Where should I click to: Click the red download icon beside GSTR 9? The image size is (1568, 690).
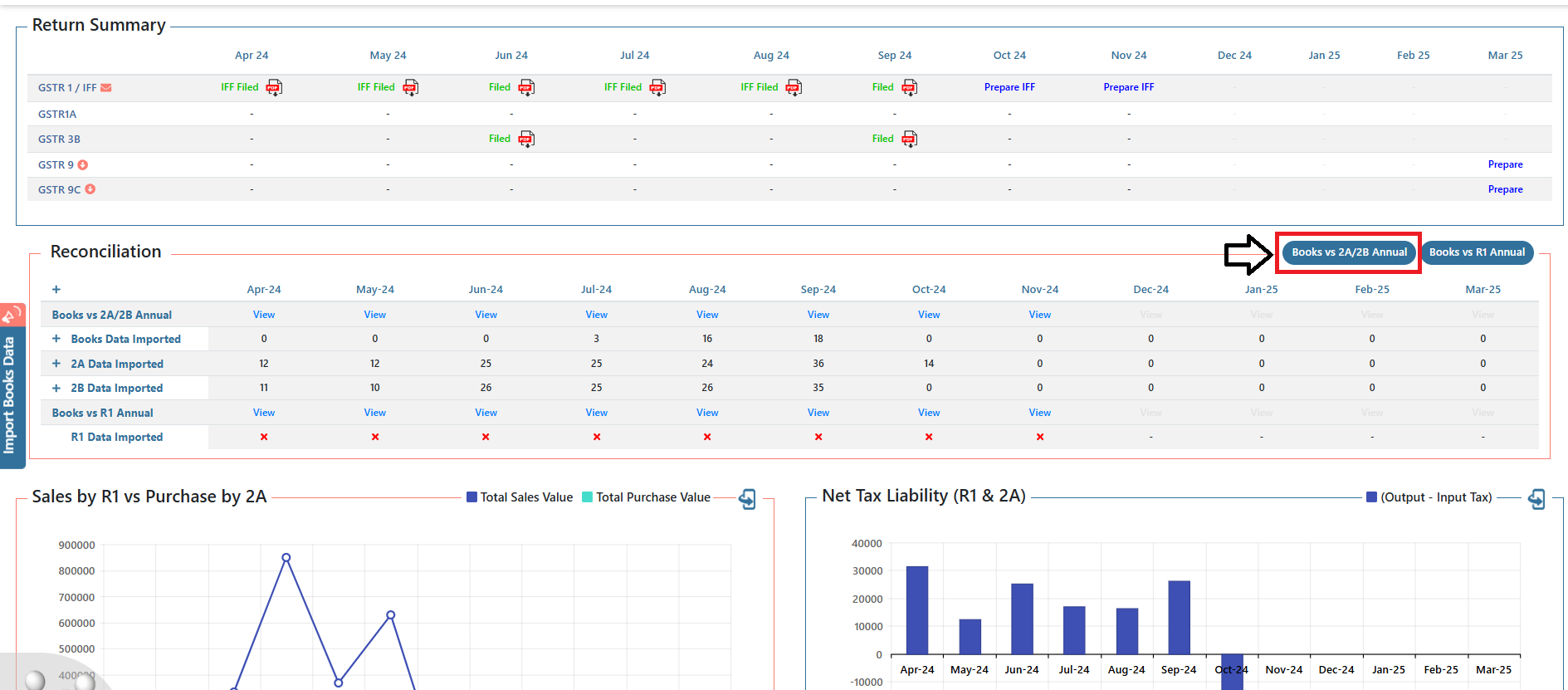[83, 164]
